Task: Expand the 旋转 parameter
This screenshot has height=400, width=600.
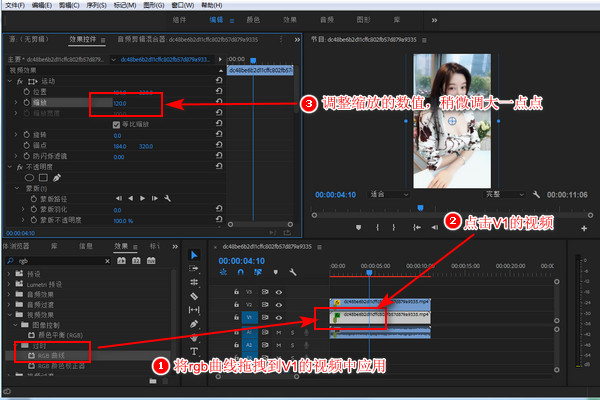Action: 16,134
